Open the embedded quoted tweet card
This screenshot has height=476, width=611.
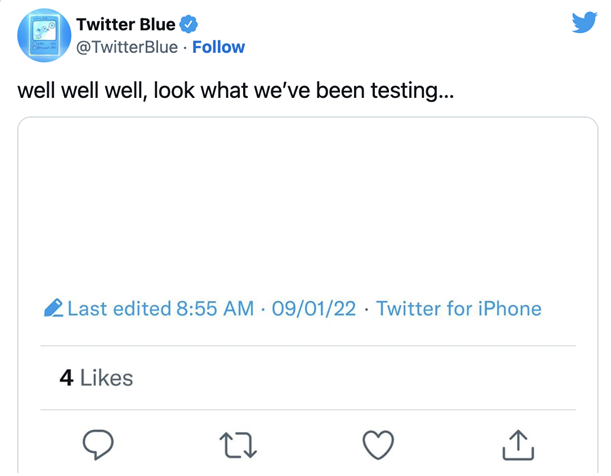point(306,200)
